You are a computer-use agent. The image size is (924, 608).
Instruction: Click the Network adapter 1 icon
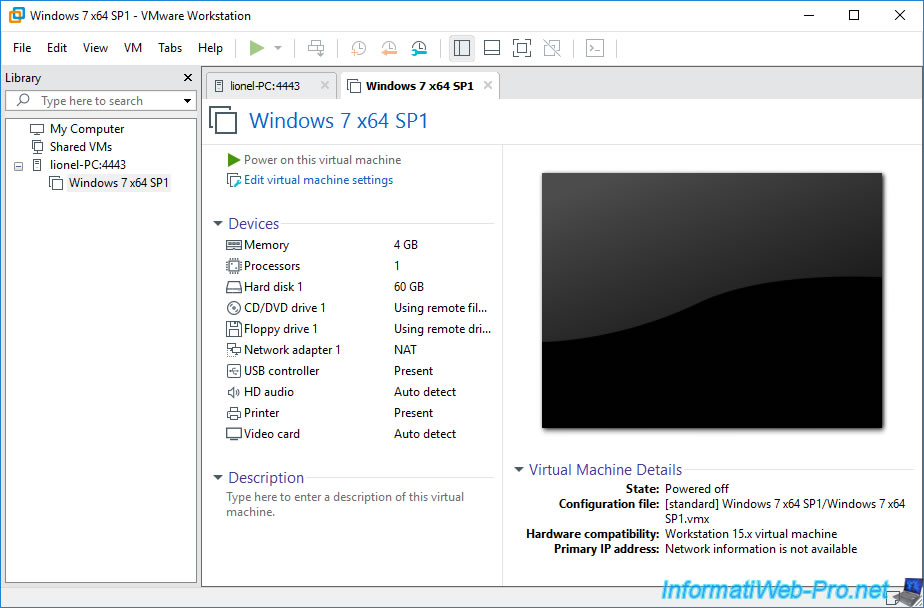[234, 350]
